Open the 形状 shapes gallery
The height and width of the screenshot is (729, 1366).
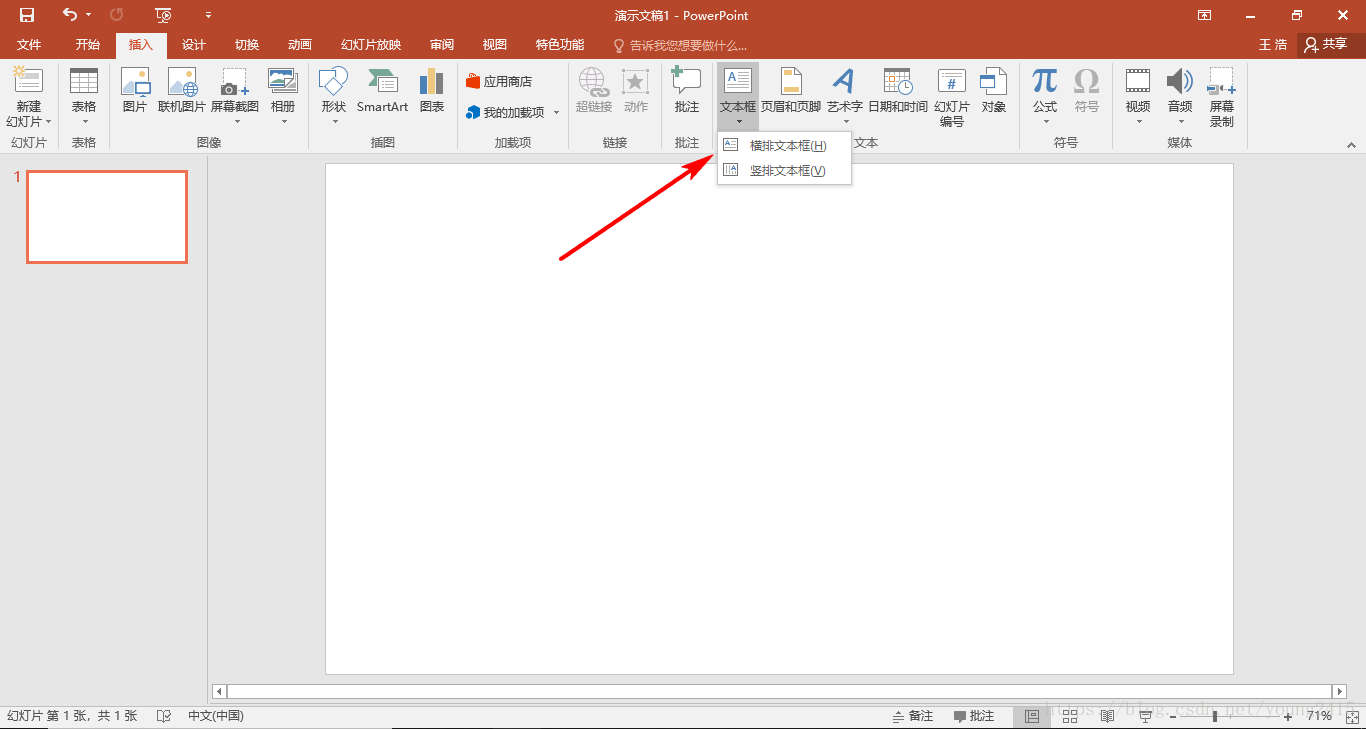pyautogui.click(x=333, y=96)
